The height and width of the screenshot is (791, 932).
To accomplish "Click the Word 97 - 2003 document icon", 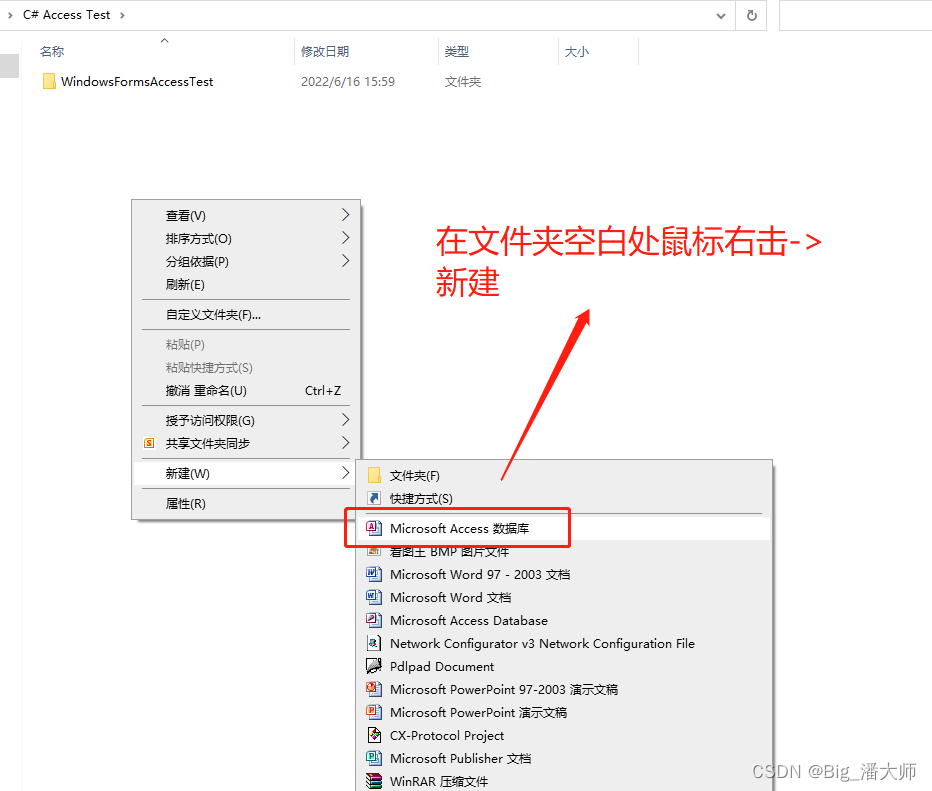I will tap(374, 574).
